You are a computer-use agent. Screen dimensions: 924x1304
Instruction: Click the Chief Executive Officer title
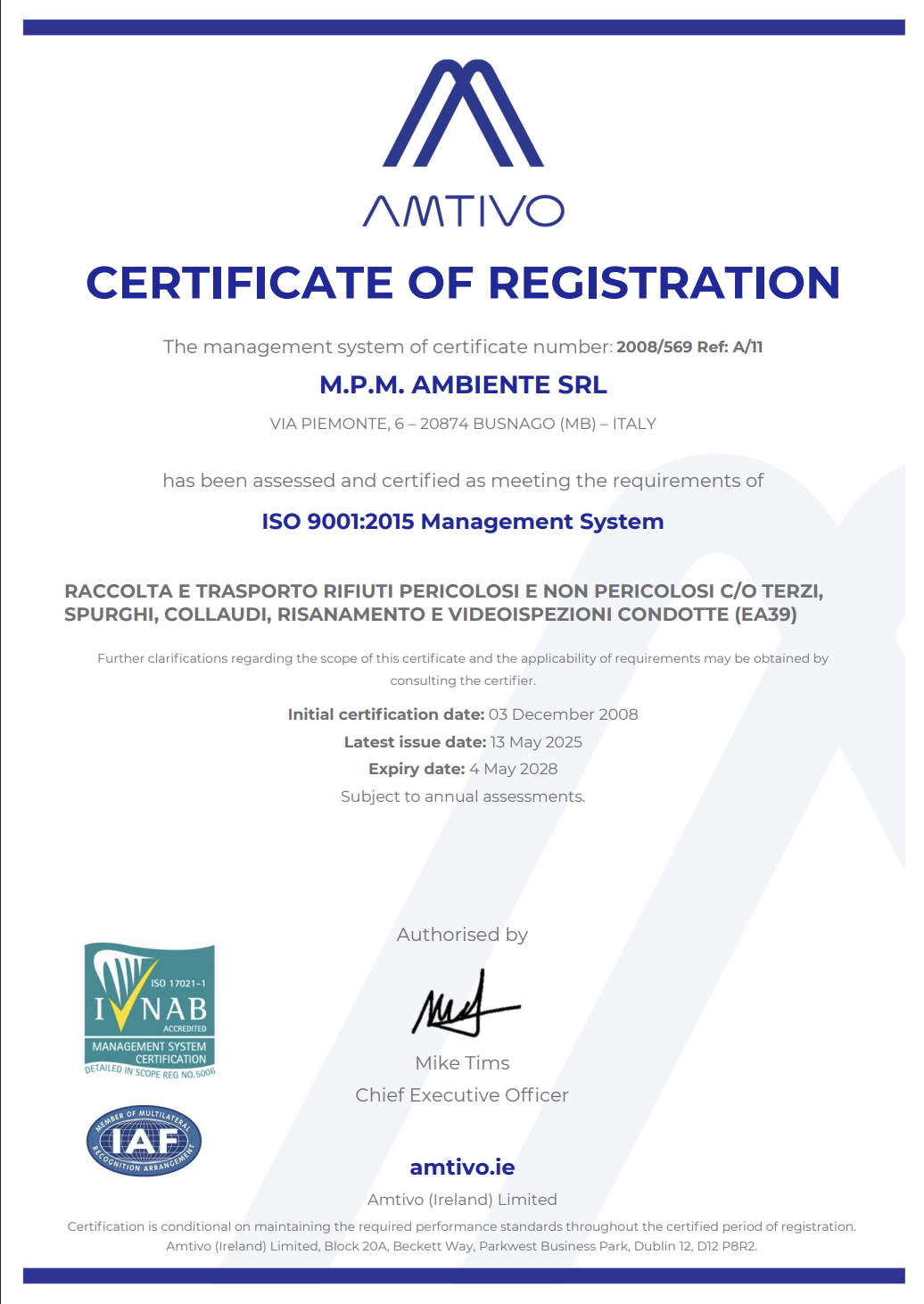[462, 1095]
